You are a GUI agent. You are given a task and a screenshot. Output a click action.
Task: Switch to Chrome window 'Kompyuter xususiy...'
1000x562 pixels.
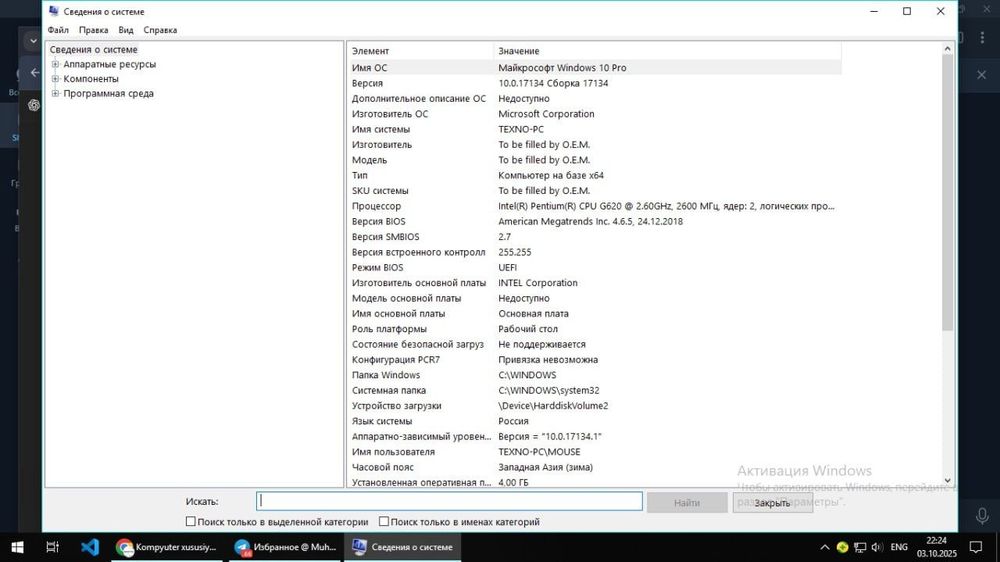click(166, 547)
